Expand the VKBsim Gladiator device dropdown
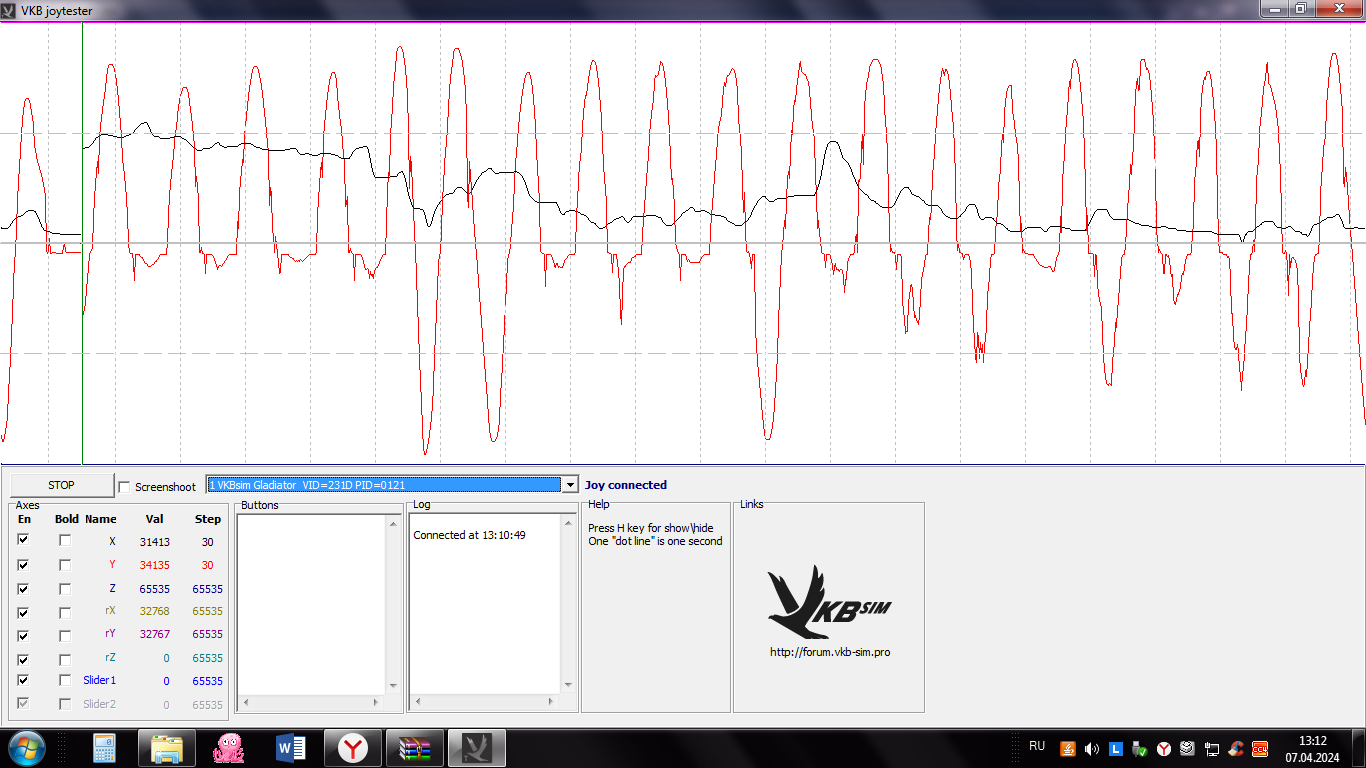The width and height of the screenshot is (1366, 768). point(570,485)
